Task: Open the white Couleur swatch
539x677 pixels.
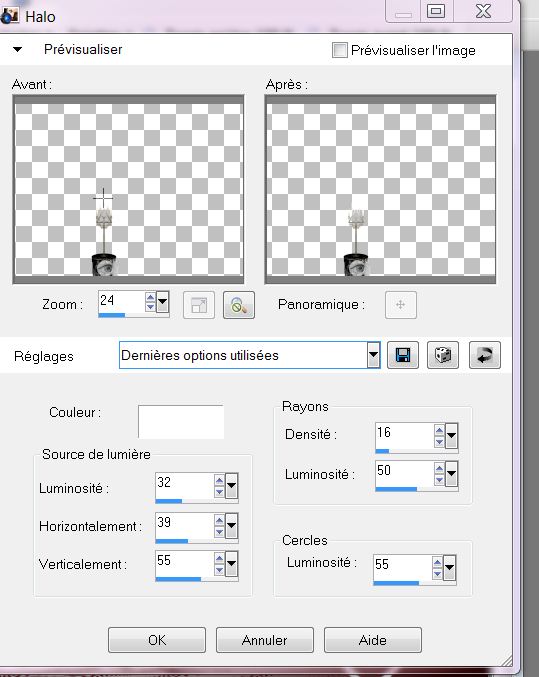Action: (181, 422)
